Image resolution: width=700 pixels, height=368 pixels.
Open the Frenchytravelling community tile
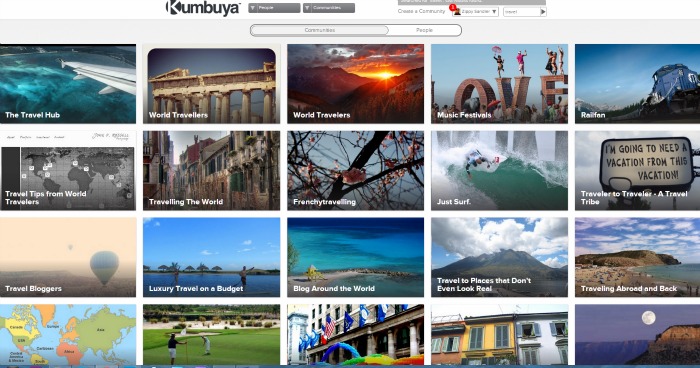pos(355,170)
